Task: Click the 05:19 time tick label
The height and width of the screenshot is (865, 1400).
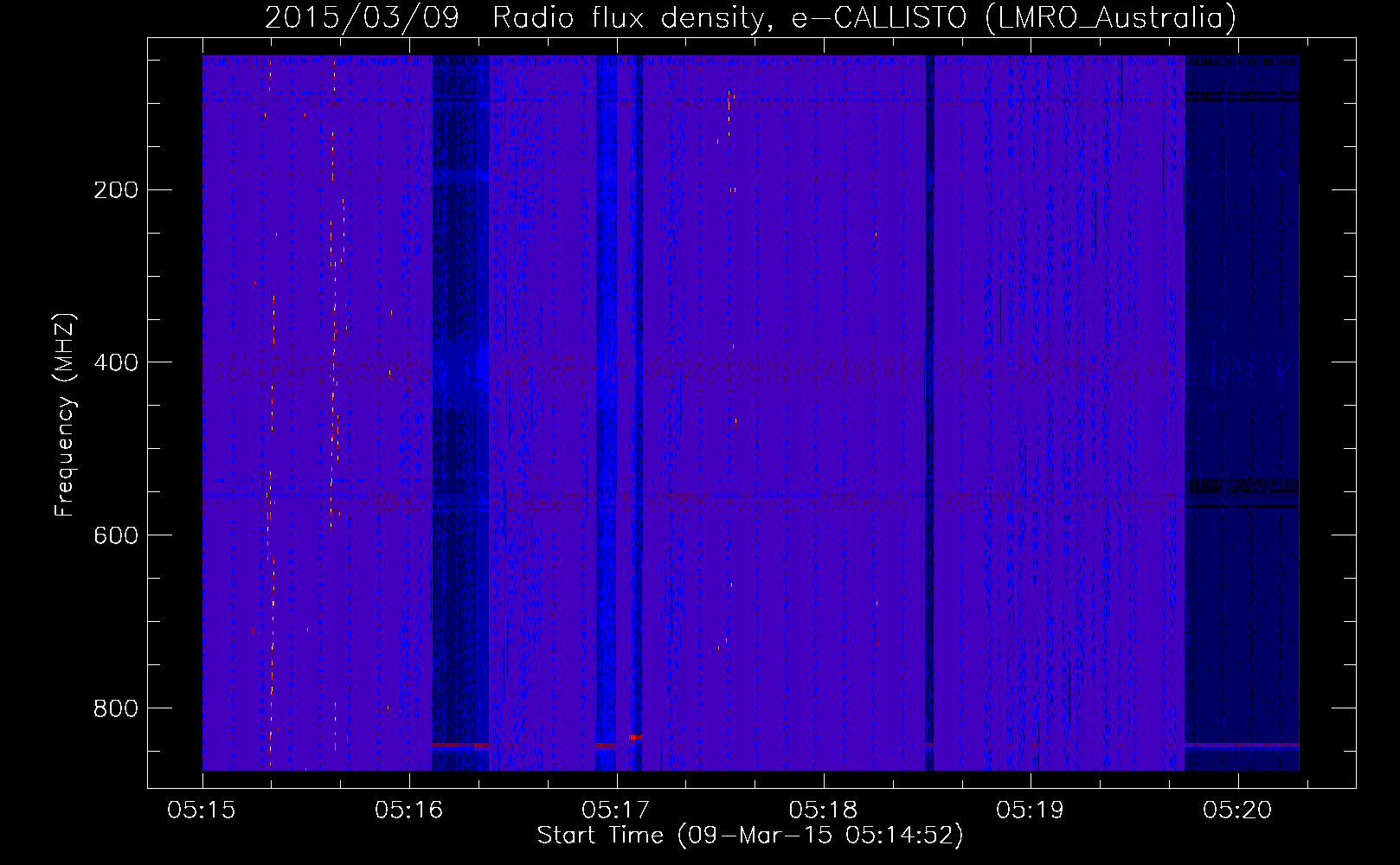Action: 1030,811
